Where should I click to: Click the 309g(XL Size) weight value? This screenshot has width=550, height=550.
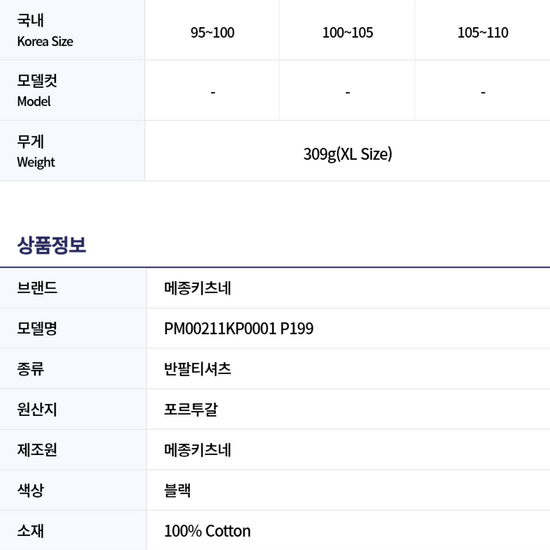click(x=348, y=154)
